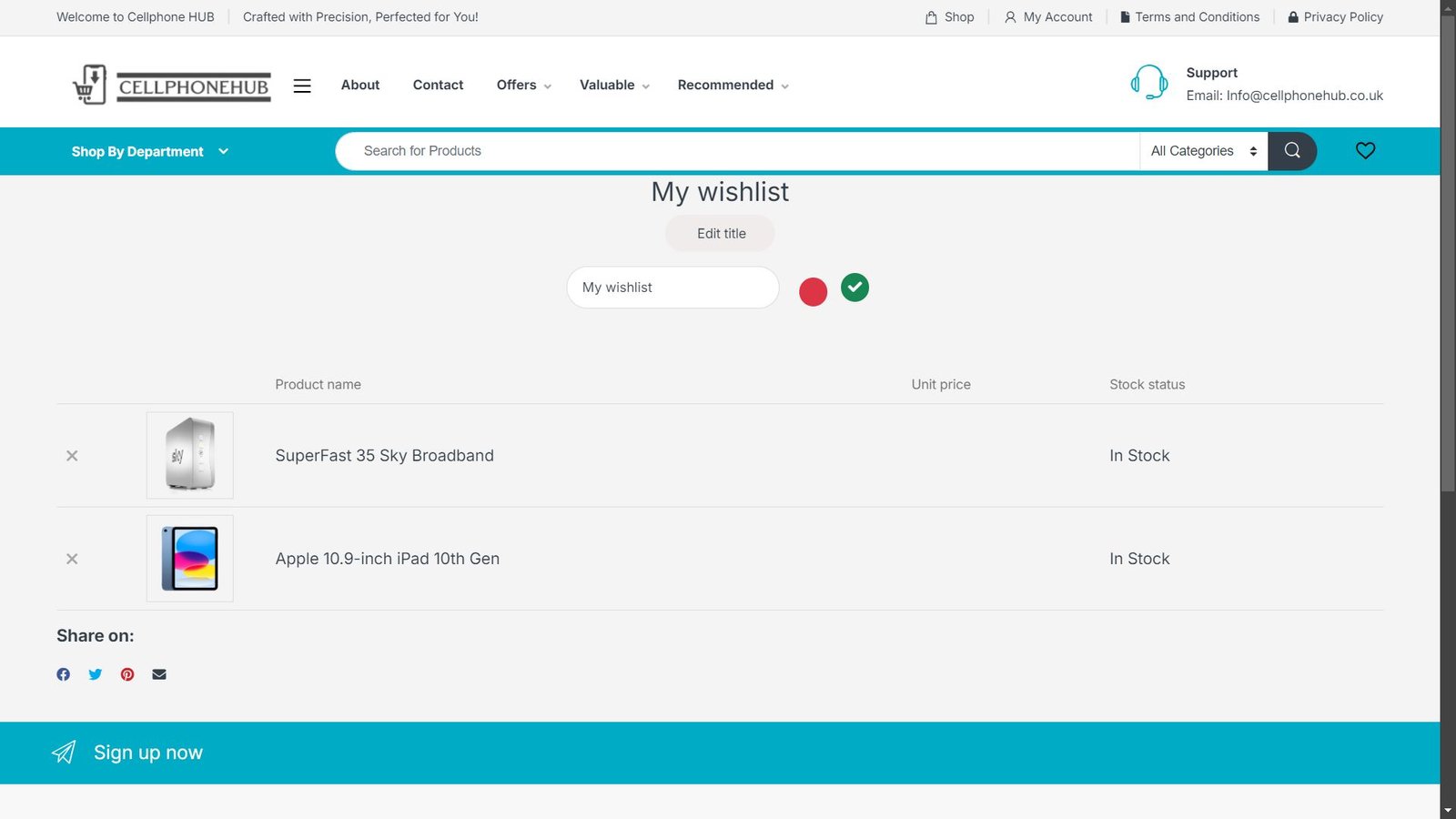Cancel title edit with red circle button
The height and width of the screenshot is (819, 1456).
pyautogui.click(x=813, y=292)
